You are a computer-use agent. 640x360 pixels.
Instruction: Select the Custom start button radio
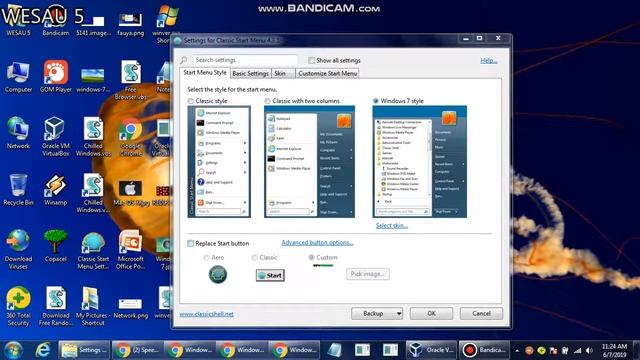click(311, 257)
